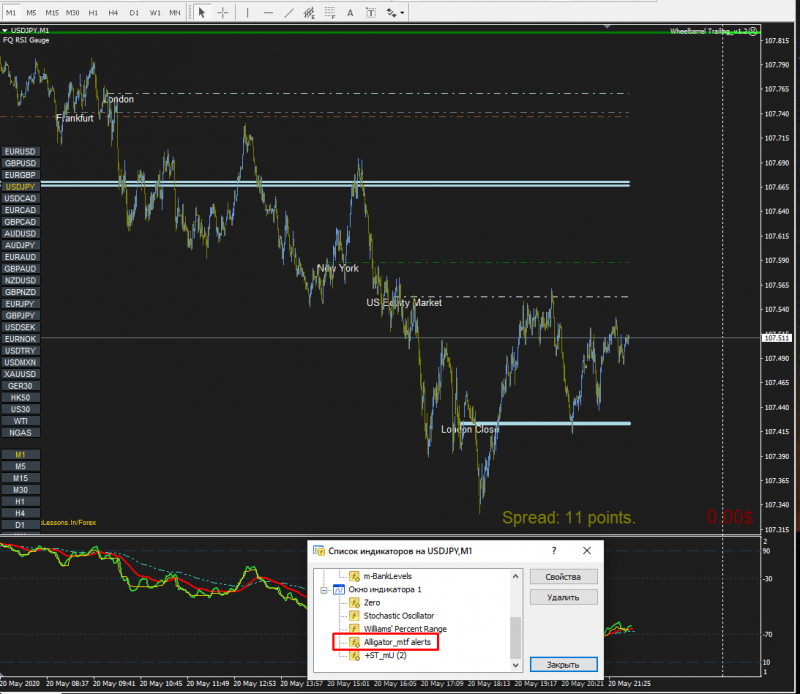Draw a vertical line tool
This screenshot has width=800, height=694.
(247, 13)
